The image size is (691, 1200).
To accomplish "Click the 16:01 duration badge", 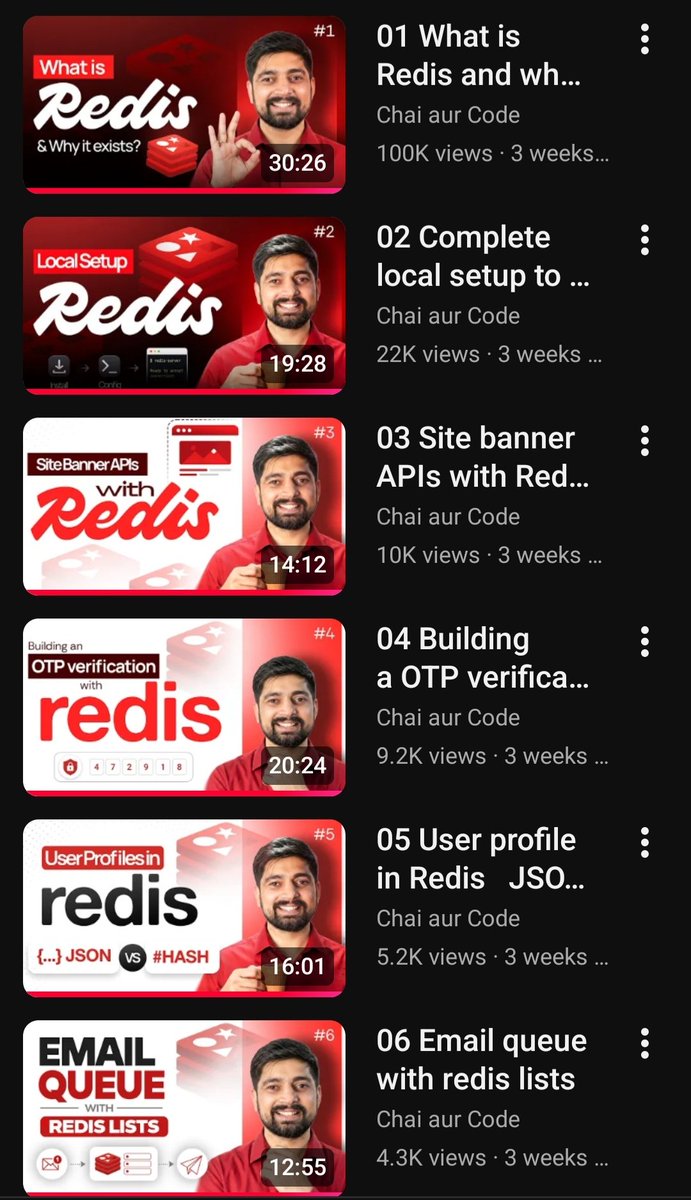I will click(x=297, y=967).
